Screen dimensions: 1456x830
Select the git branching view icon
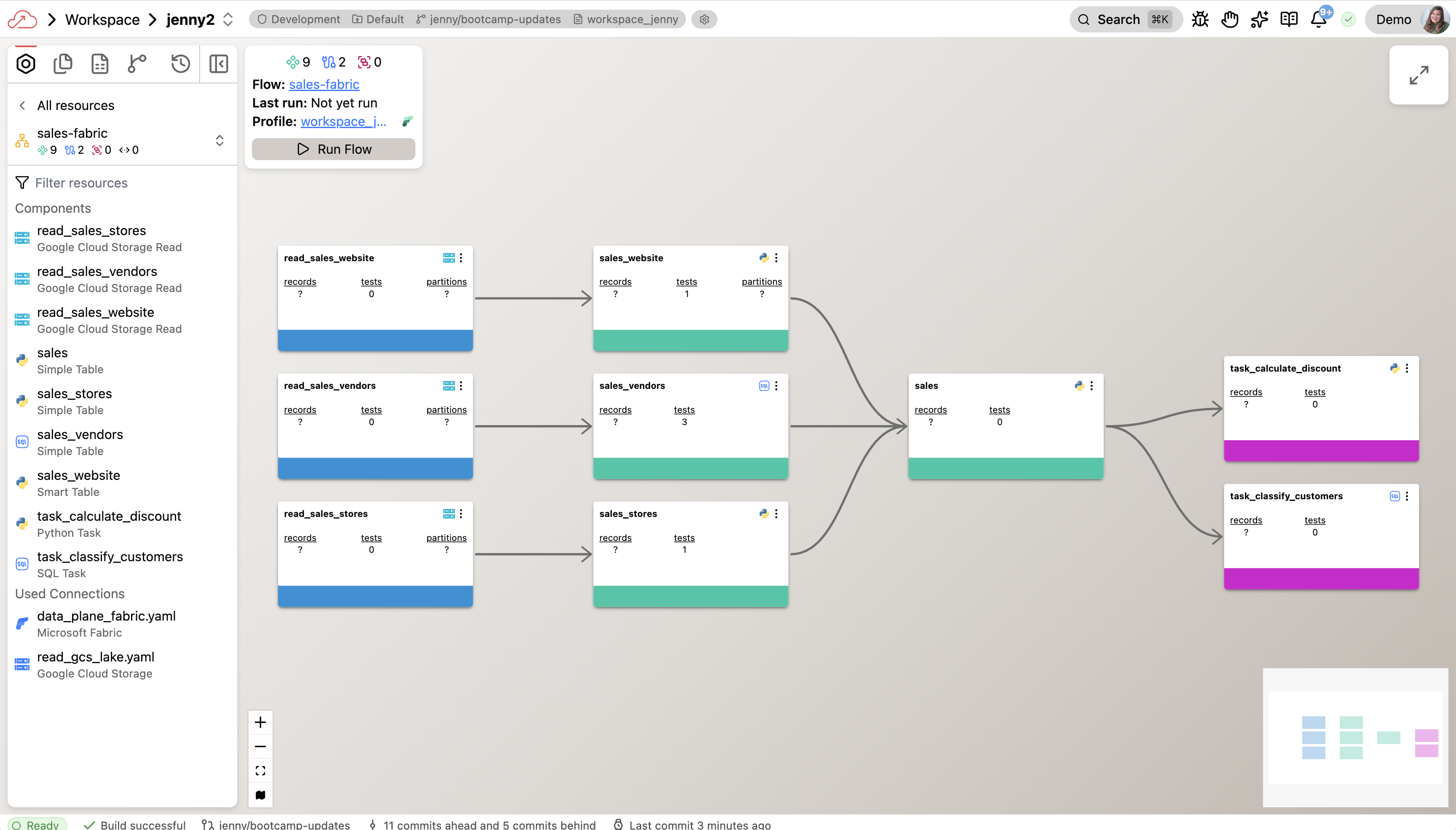137,64
